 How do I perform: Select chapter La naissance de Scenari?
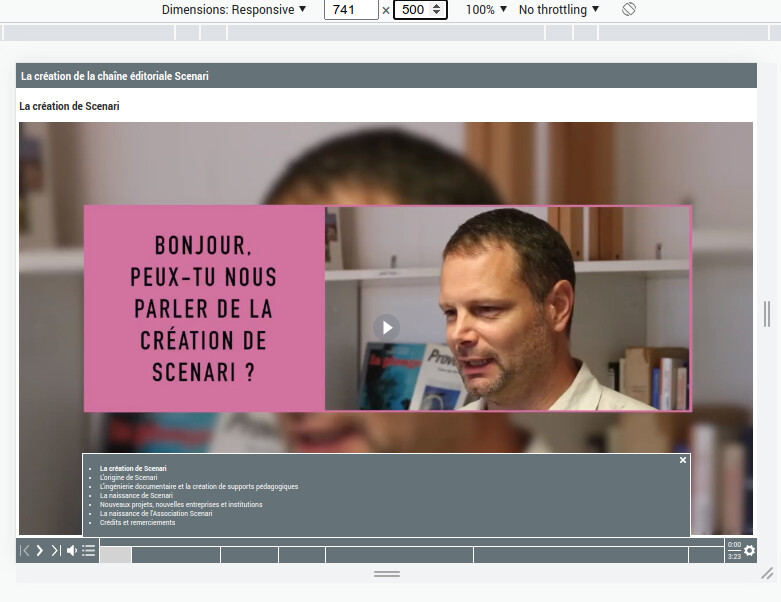click(x=136, y=495)
